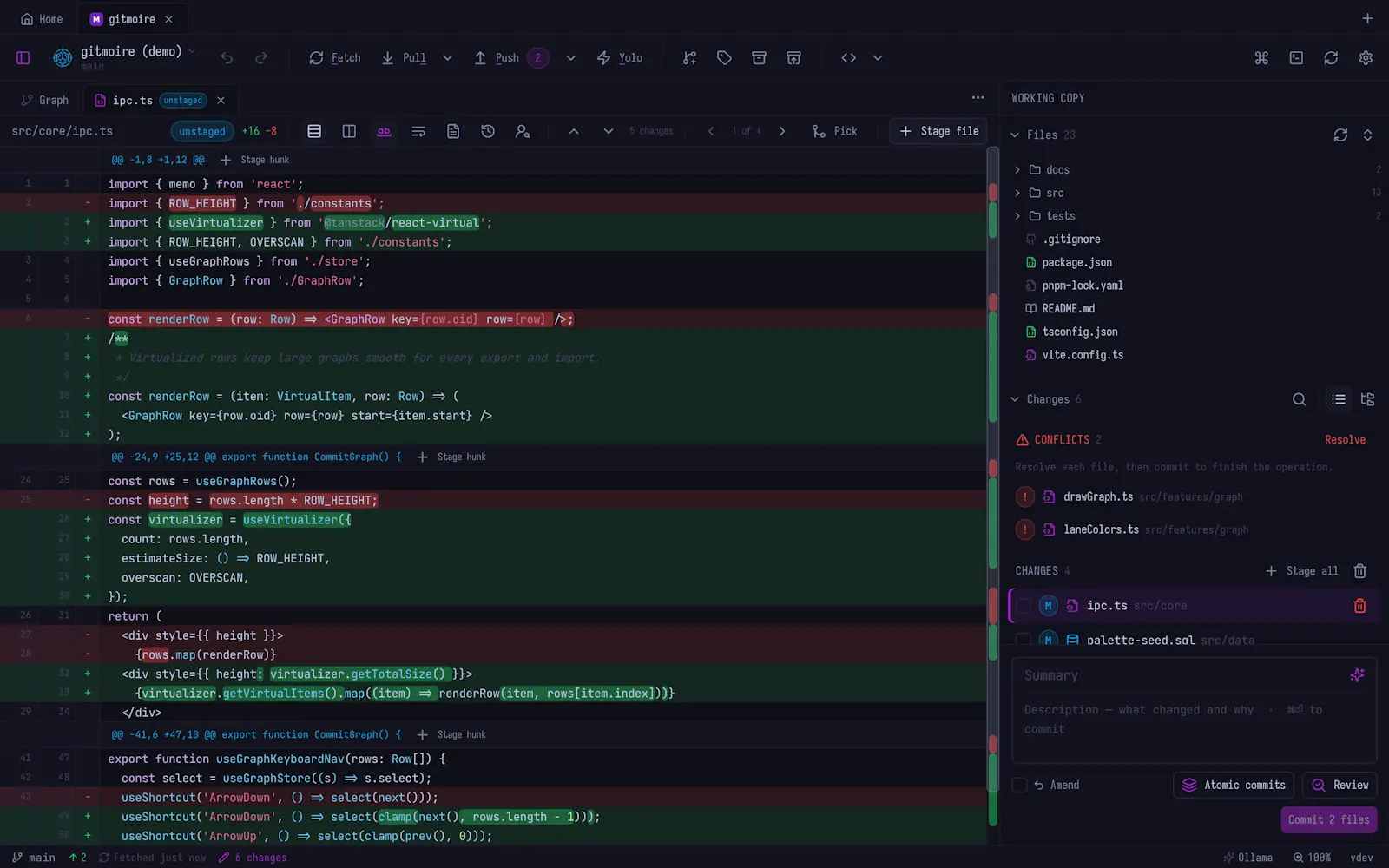Open the command palette icon

coord(1261,58)
